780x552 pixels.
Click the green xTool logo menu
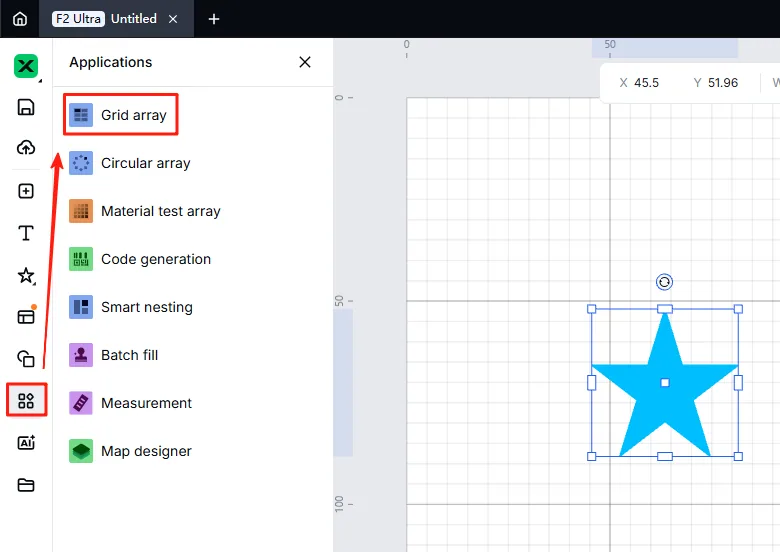(x=26, y=66)
